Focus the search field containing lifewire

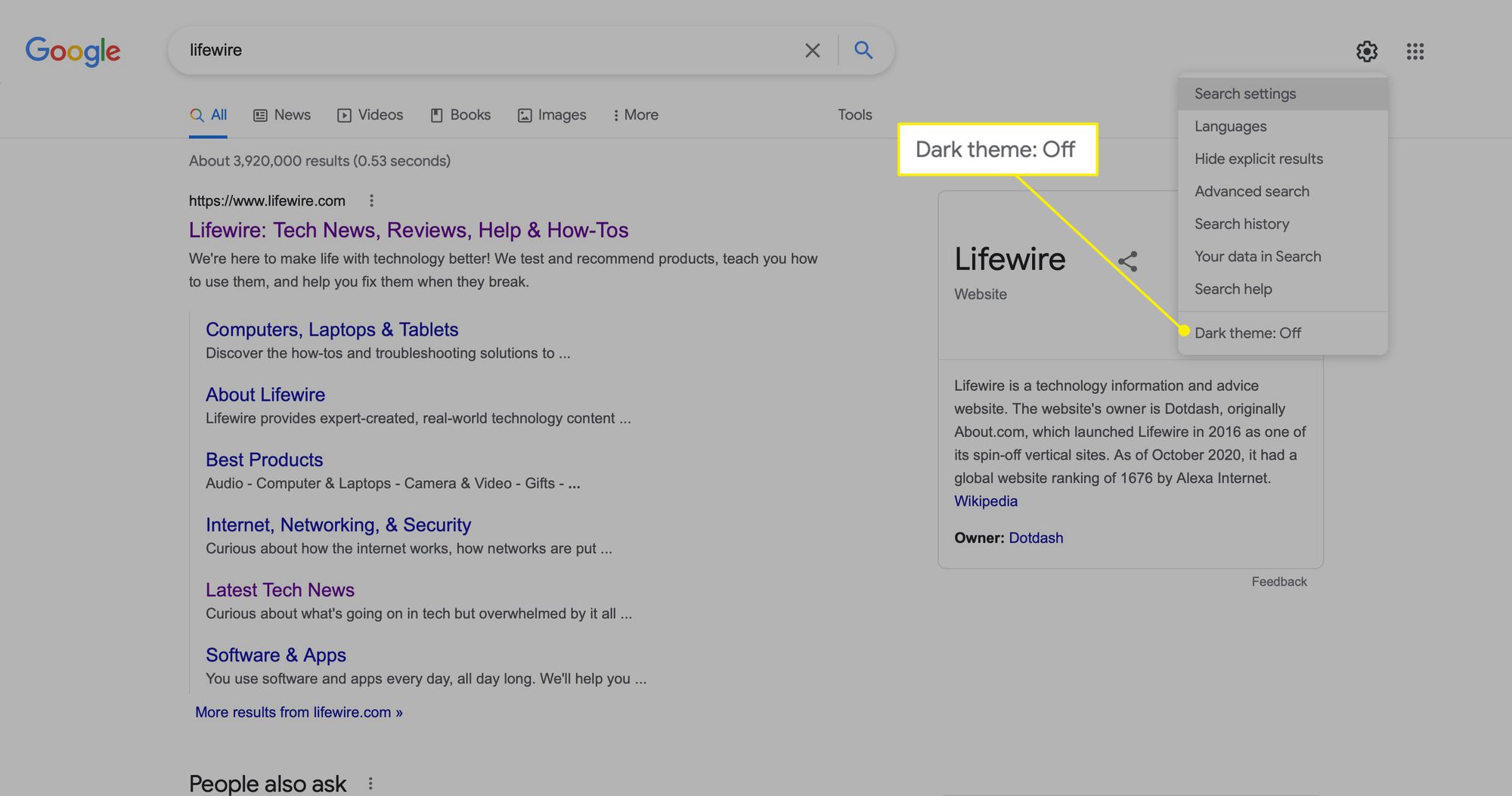tap(484, 51)
